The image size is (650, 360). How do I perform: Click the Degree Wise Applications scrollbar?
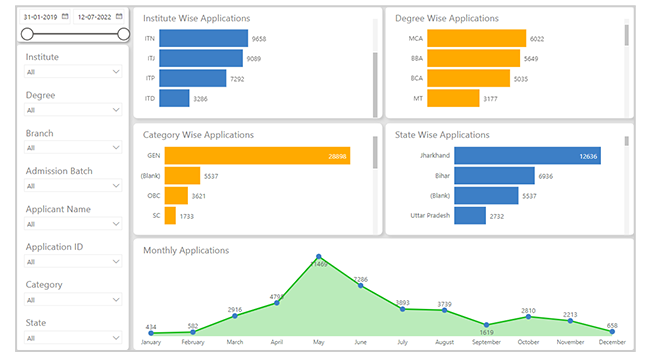(627, 35)
